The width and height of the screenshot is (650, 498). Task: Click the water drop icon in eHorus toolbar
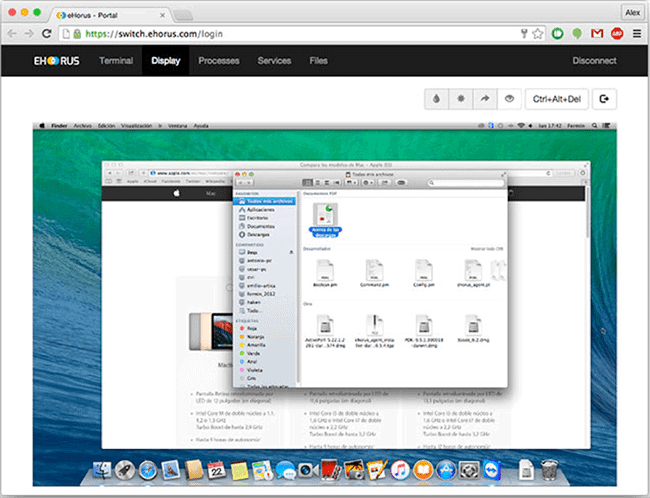[436, 99]
